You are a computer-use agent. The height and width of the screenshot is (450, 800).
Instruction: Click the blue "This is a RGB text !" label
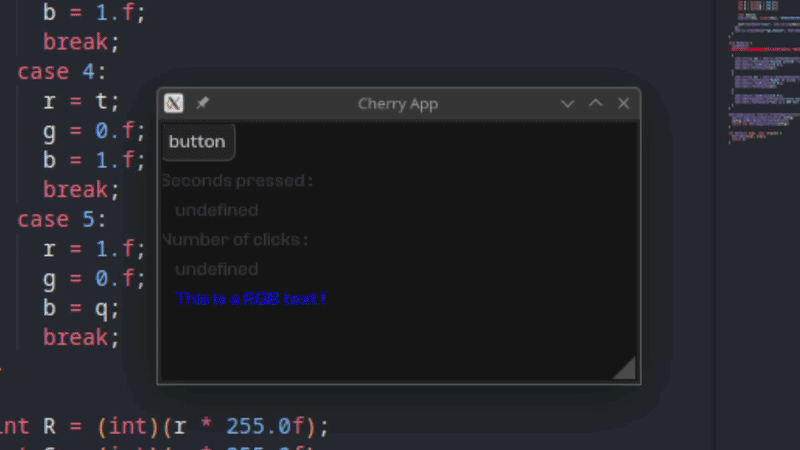pos(251,298)
